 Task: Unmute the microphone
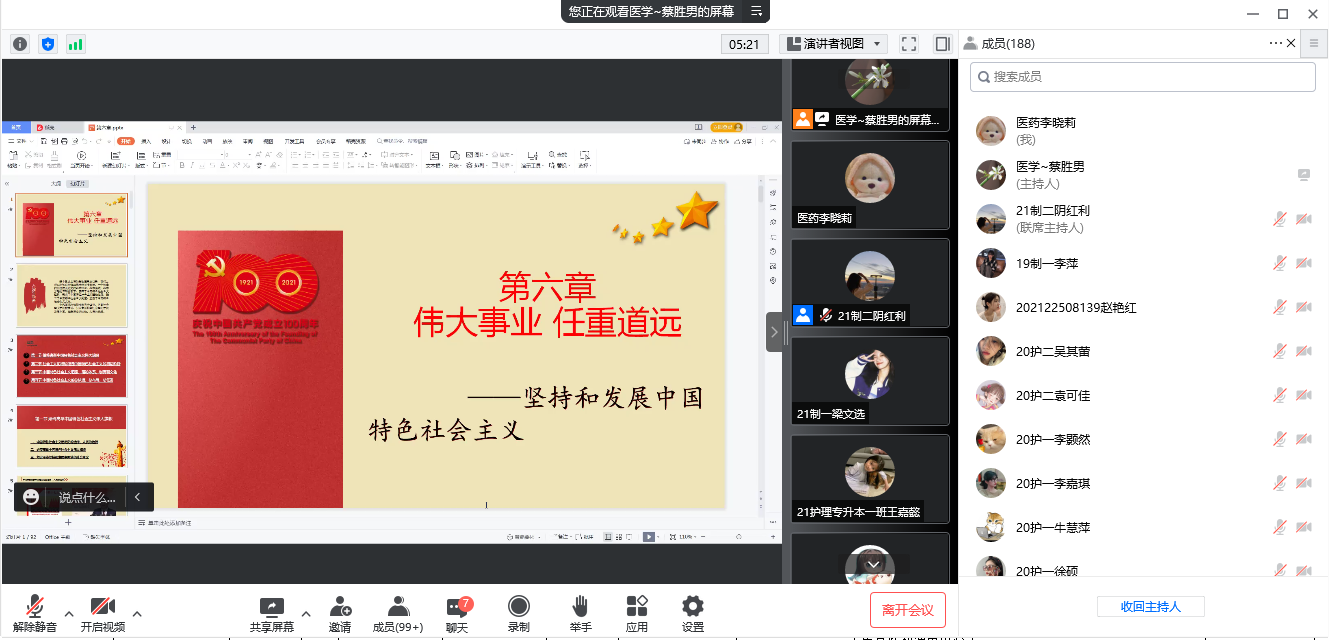35,612
